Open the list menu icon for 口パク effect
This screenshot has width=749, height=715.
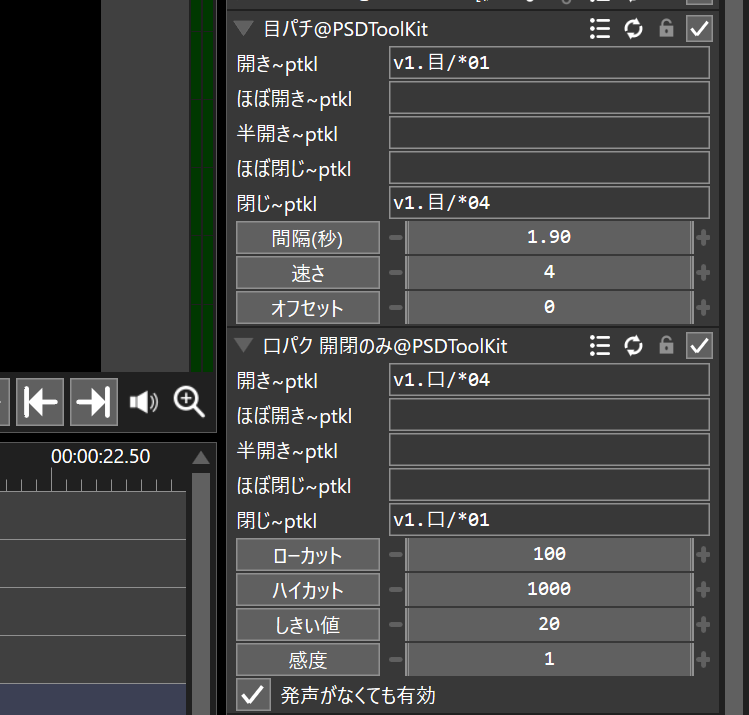(600, 346)
